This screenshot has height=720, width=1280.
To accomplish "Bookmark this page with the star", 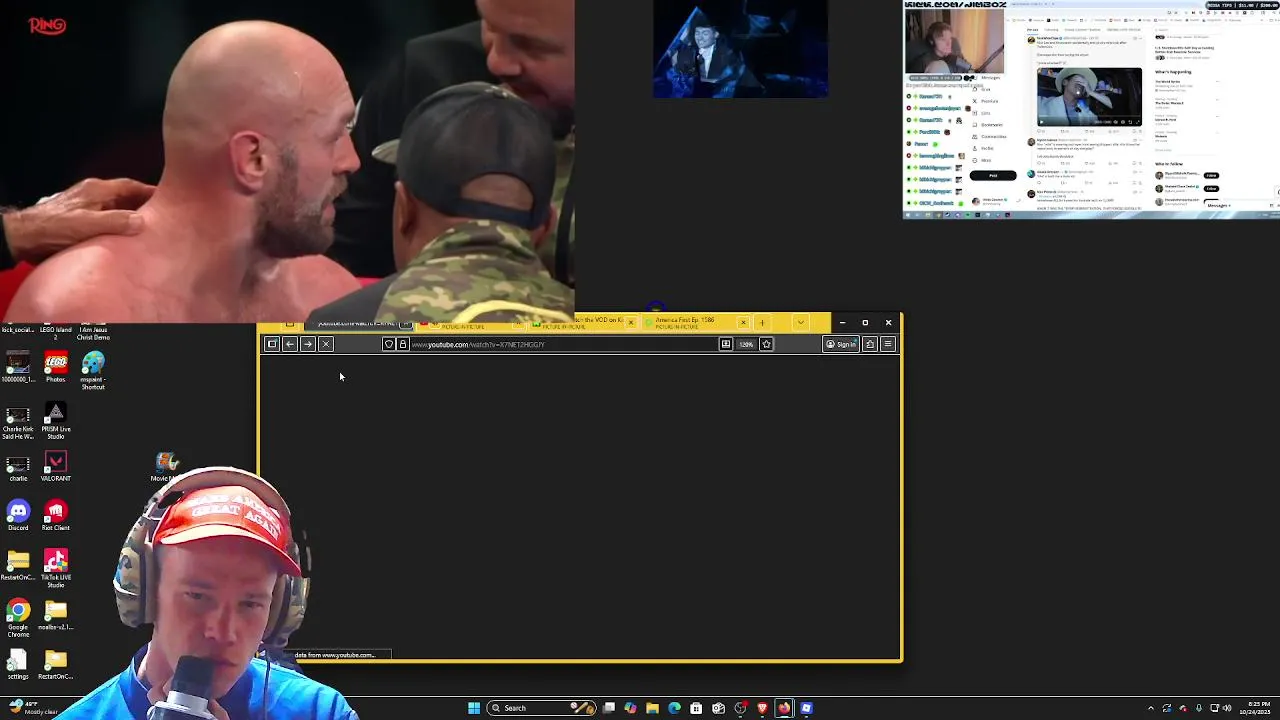I will tap(766, 344).
